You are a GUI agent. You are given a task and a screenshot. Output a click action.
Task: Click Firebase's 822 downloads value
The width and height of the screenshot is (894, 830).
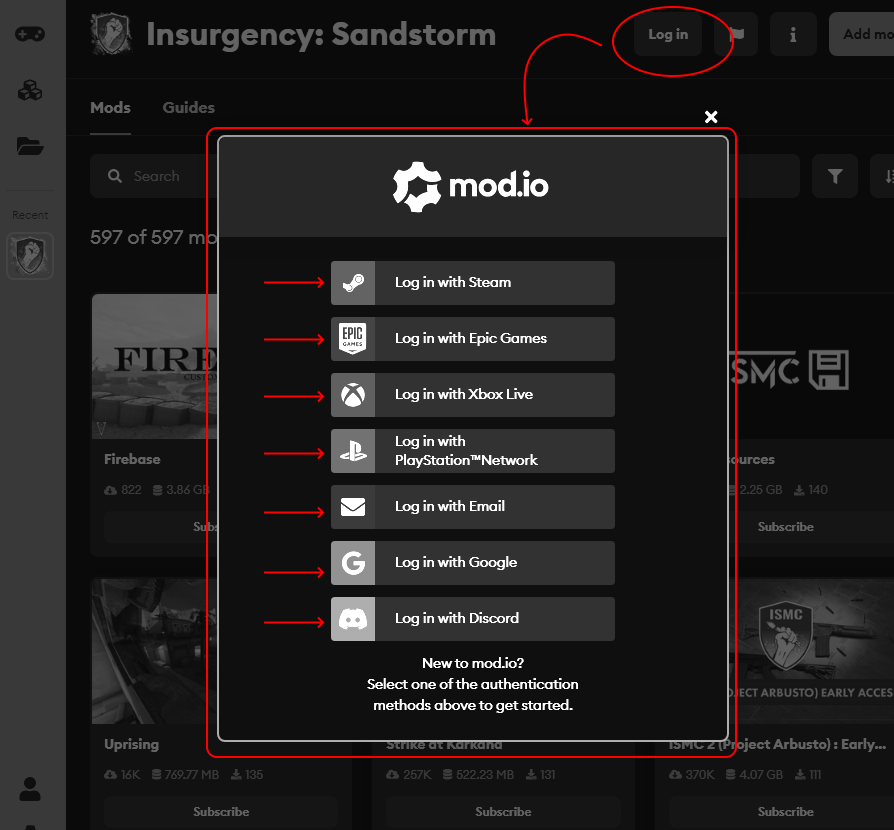[131, 490]
